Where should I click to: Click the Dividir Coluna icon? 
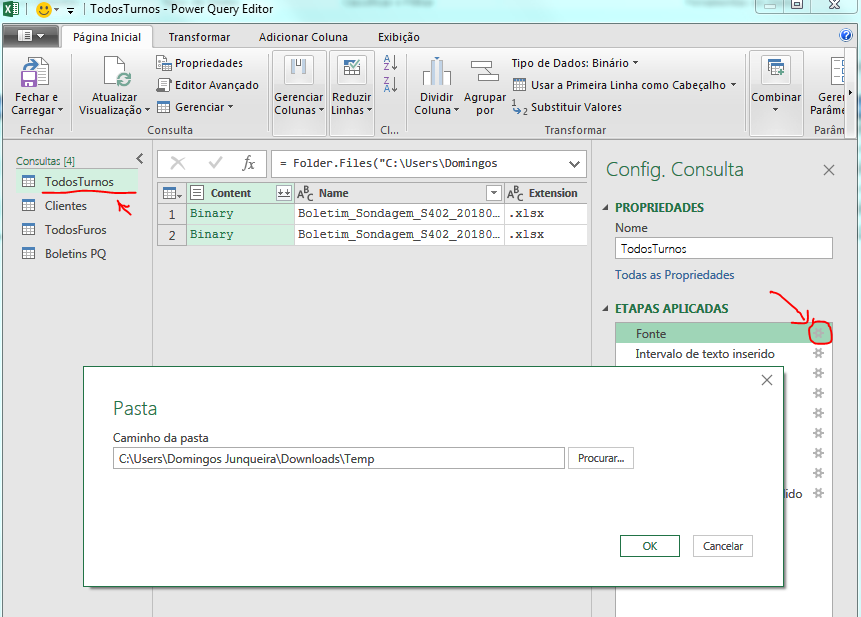pyautogui.click(x=437, y=71)
